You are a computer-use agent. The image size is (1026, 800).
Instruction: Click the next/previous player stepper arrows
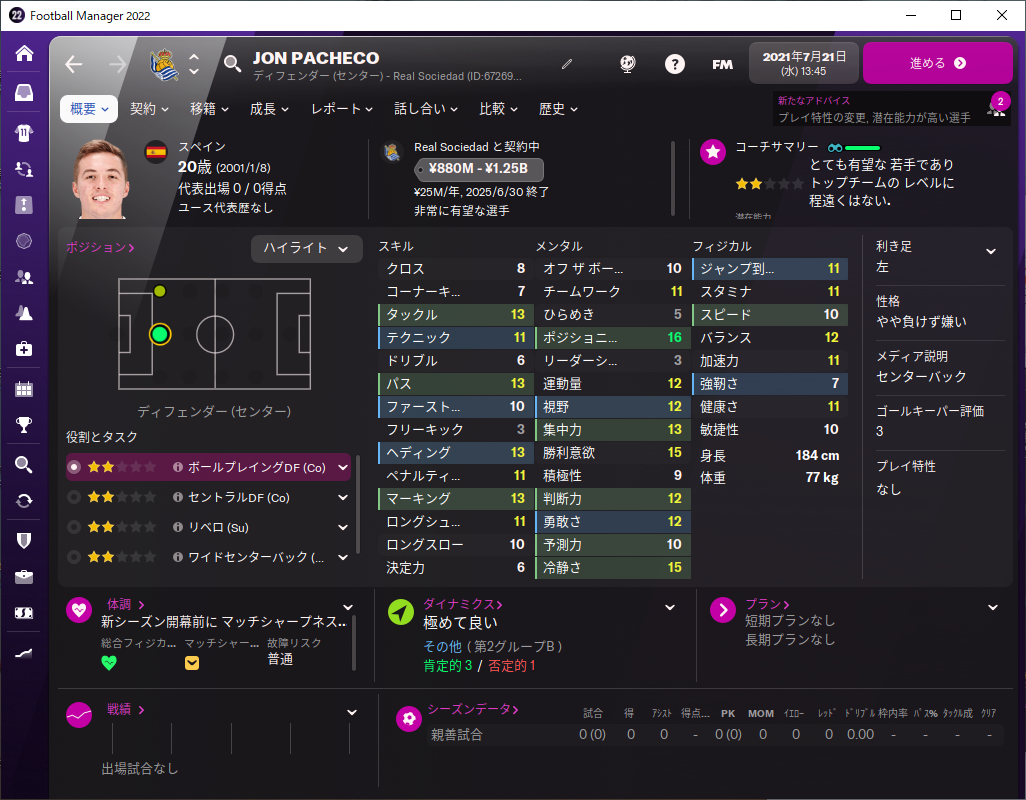point(194,64)
